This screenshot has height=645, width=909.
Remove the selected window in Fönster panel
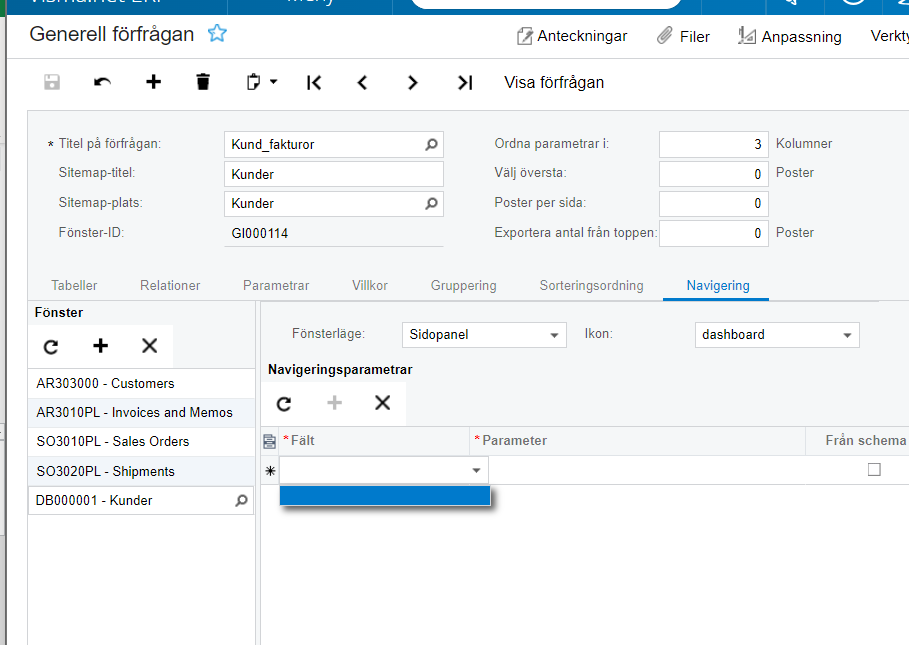[x=150, y=346]
